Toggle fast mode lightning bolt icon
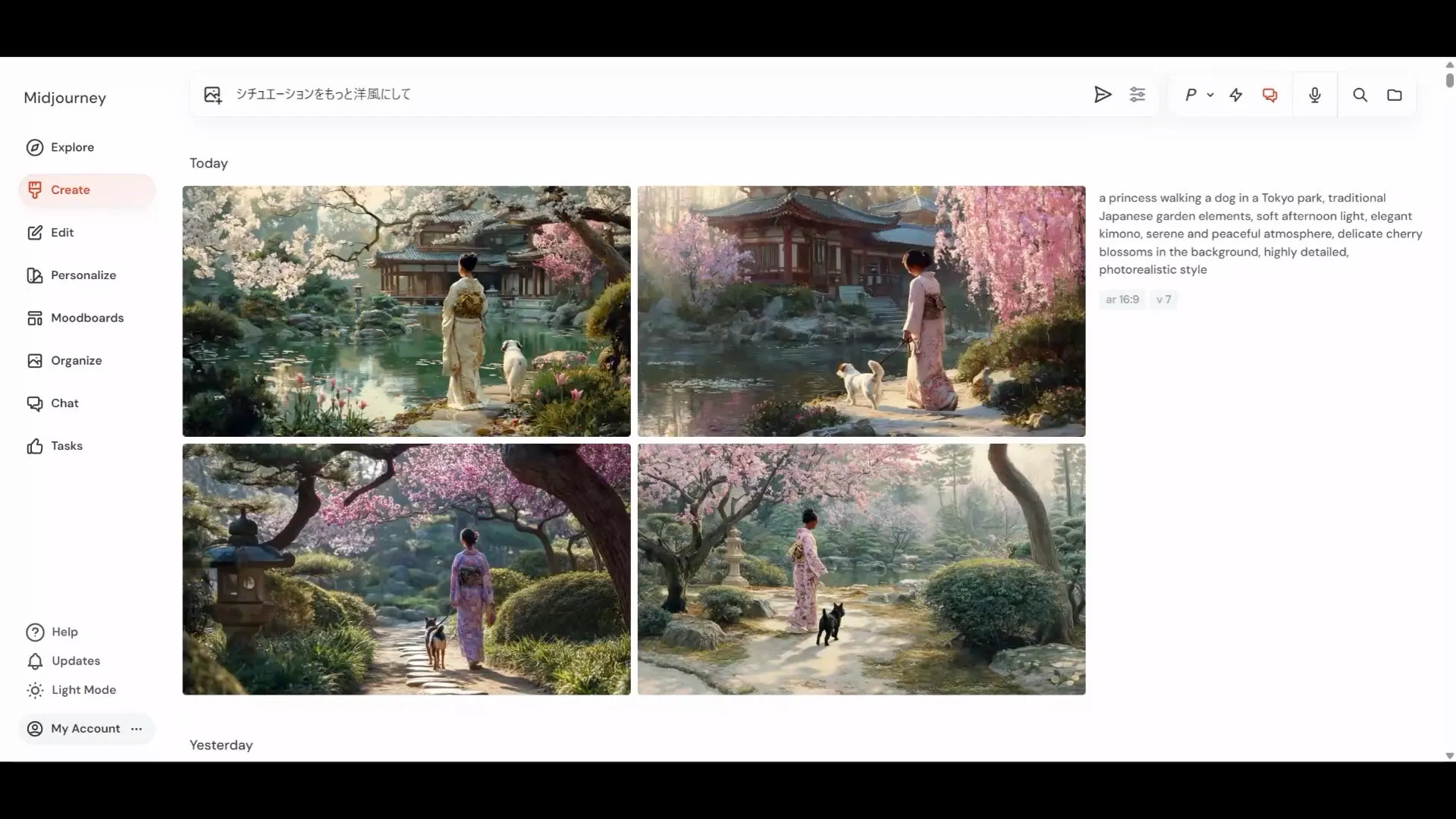1456x819 pixels. point(1236,95)
